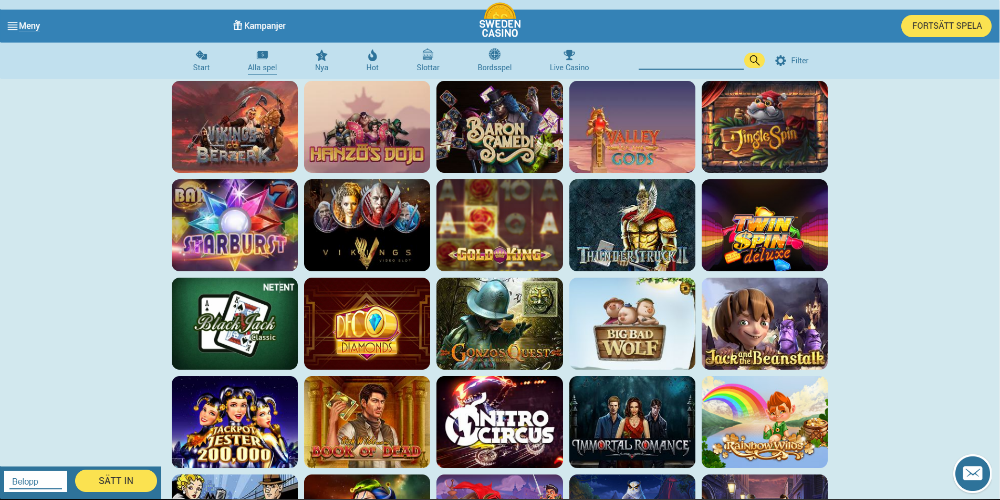
Task: Open the mail chat bubble icon
Action: [x=972, y=473]
